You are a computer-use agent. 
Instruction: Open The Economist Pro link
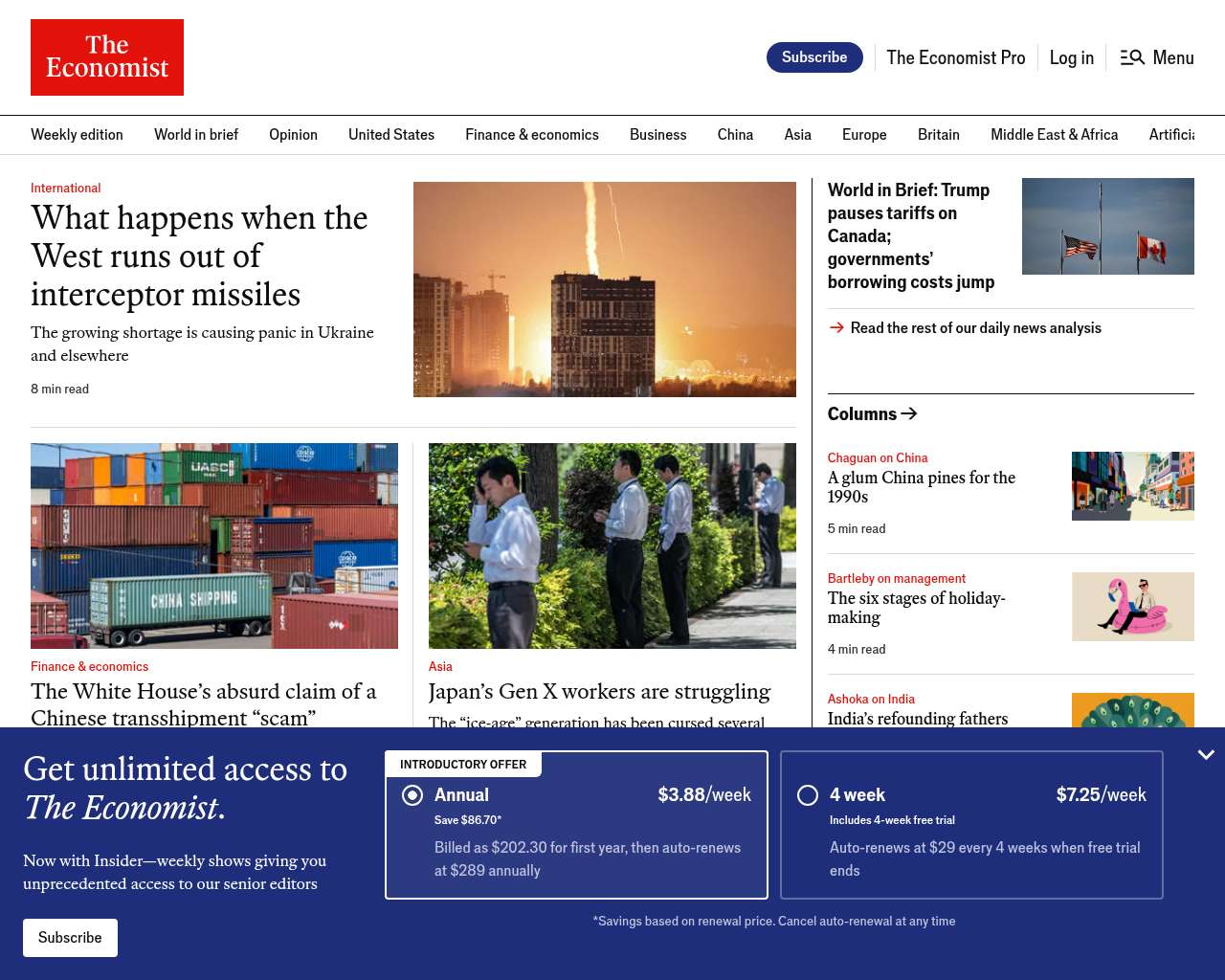(x=956, y=57)
